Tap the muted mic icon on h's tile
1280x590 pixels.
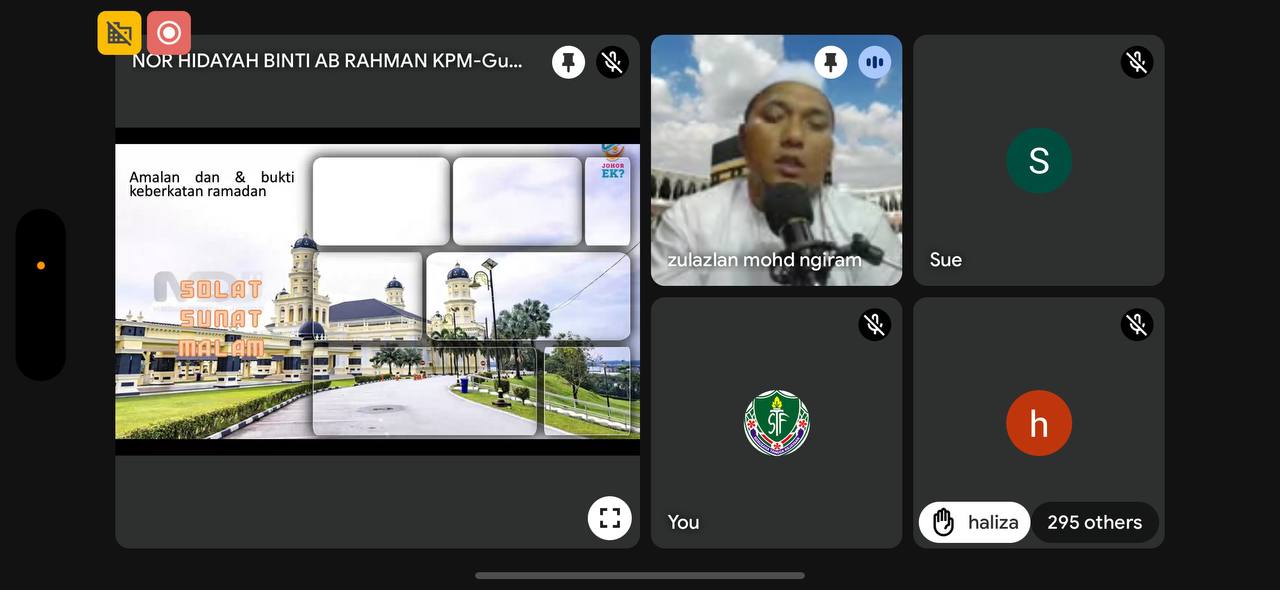point(1137,324)
